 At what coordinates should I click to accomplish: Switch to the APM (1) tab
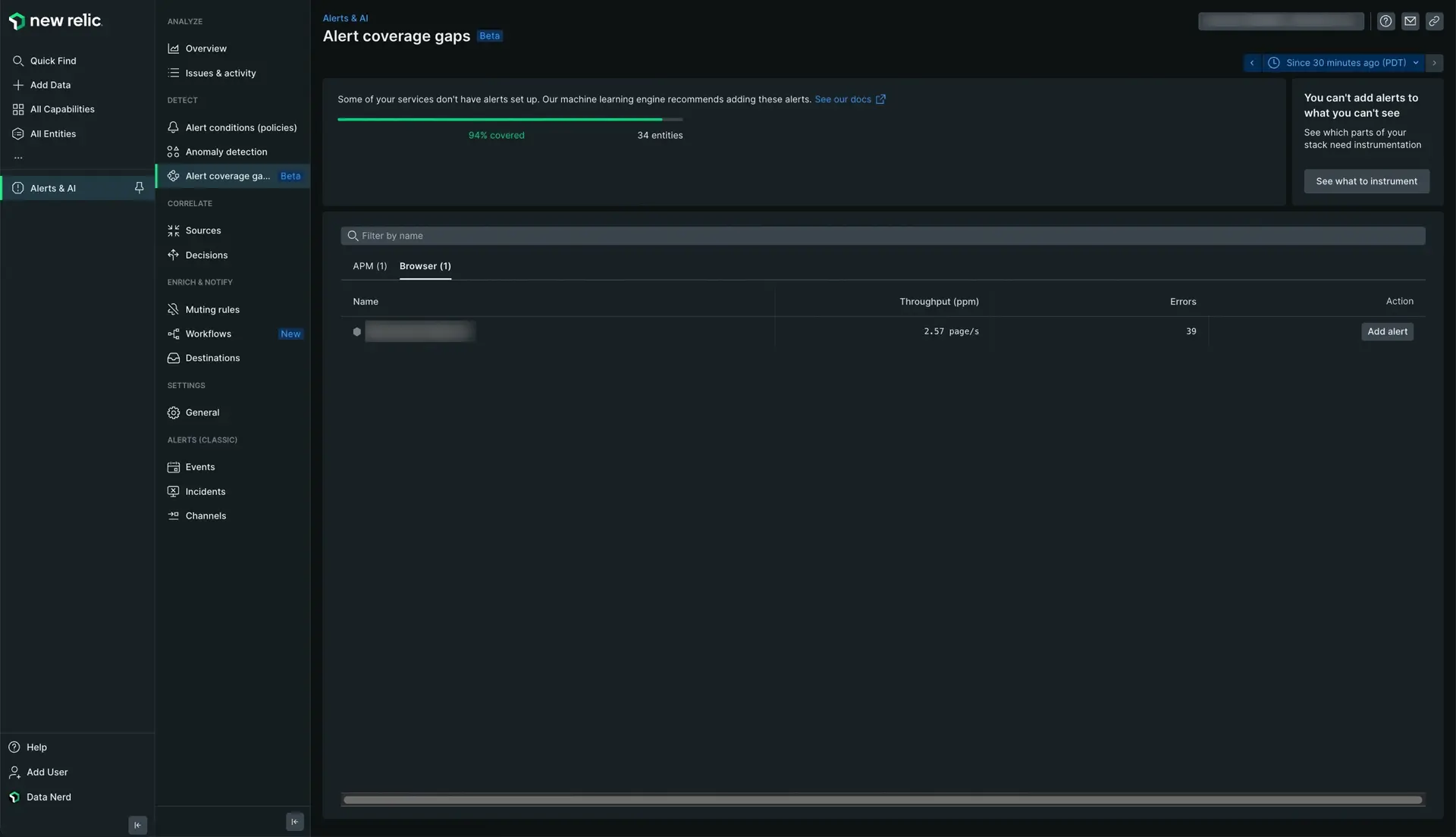point(369,266)
